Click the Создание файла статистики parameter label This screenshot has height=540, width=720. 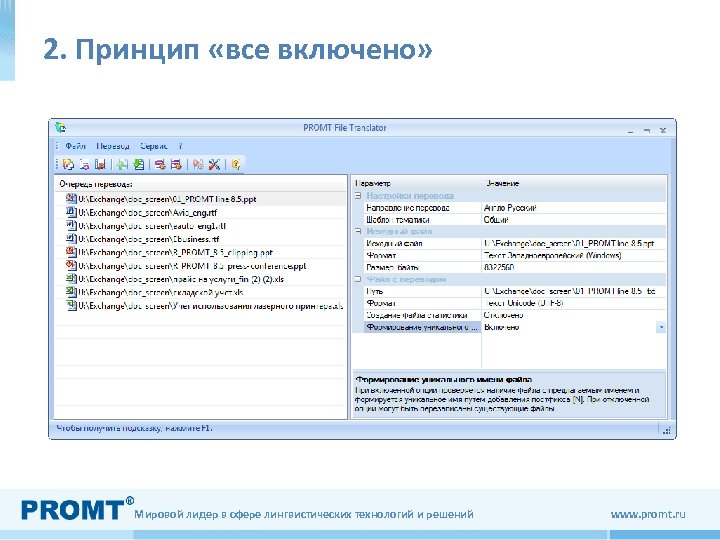[417, 315]
